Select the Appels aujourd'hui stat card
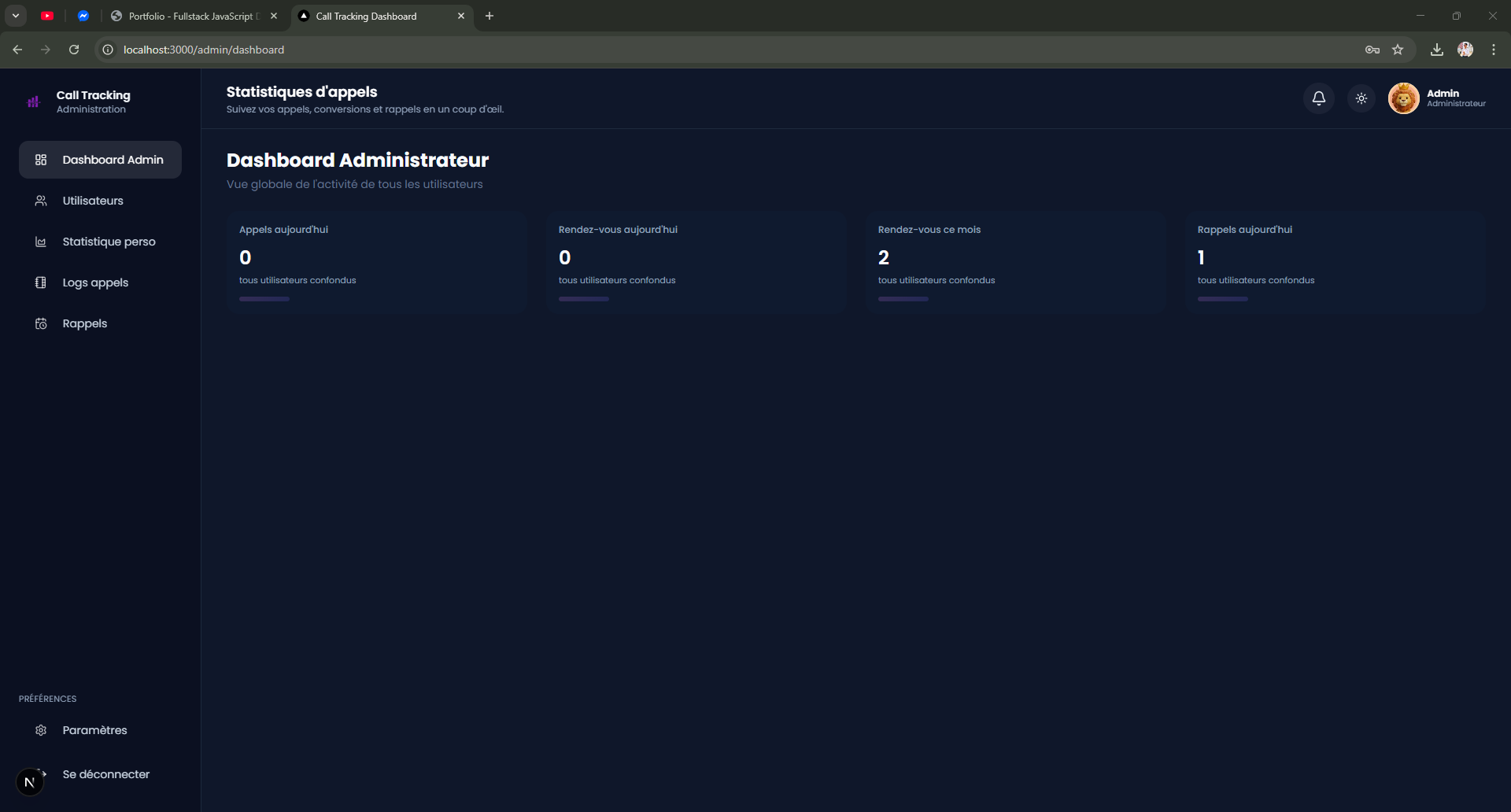Viewport: 1511px width, 812px height. [376, 263]
